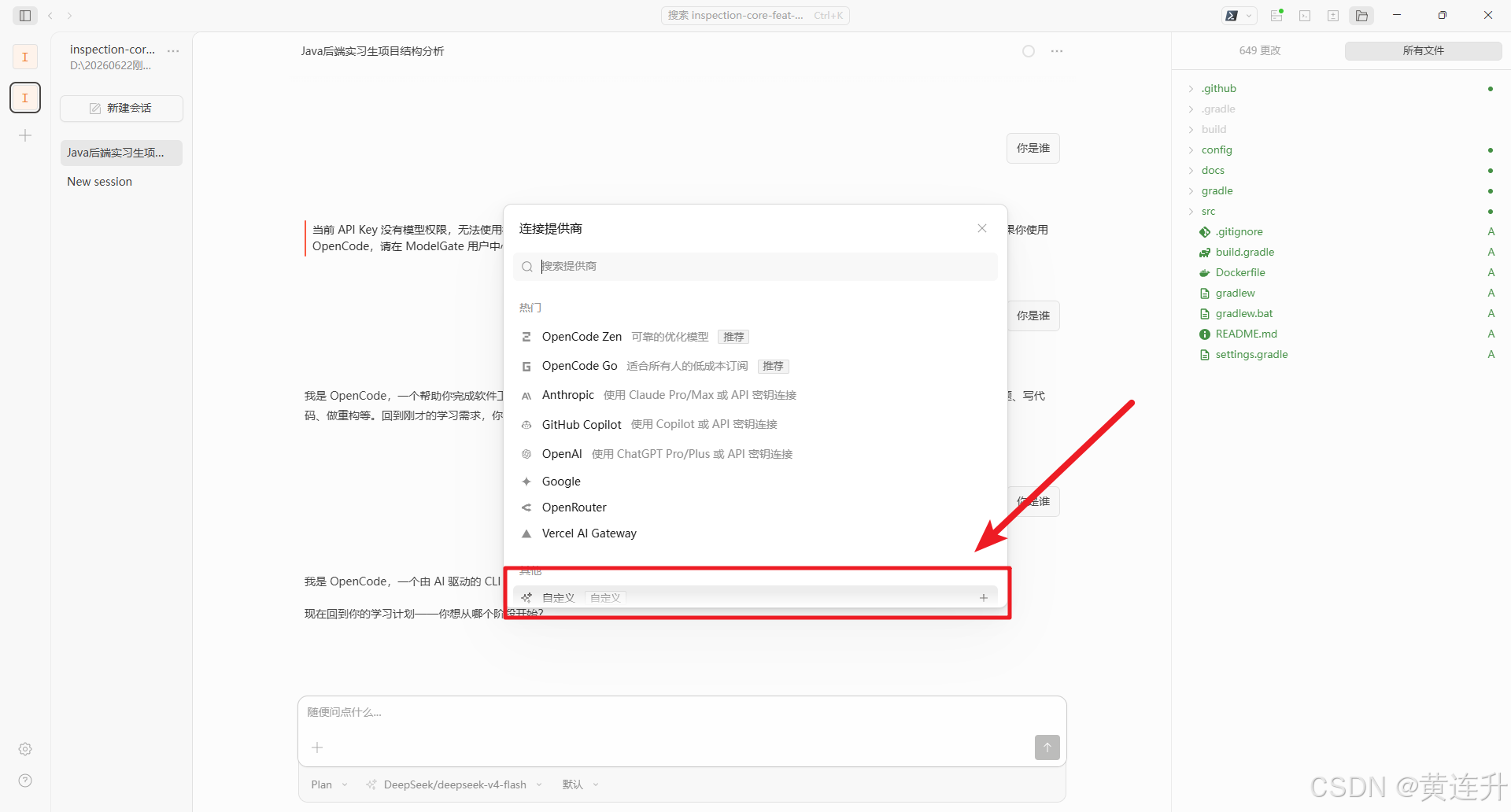Expand the src folder
The width and height of the screenshot is (1511, 812).
[x=1208, y=211]
